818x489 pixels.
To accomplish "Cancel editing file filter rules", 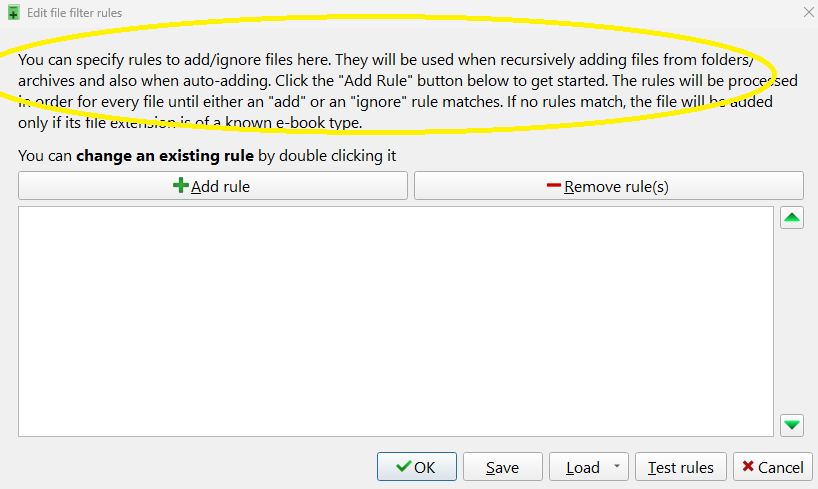I will tap(773, 467).
